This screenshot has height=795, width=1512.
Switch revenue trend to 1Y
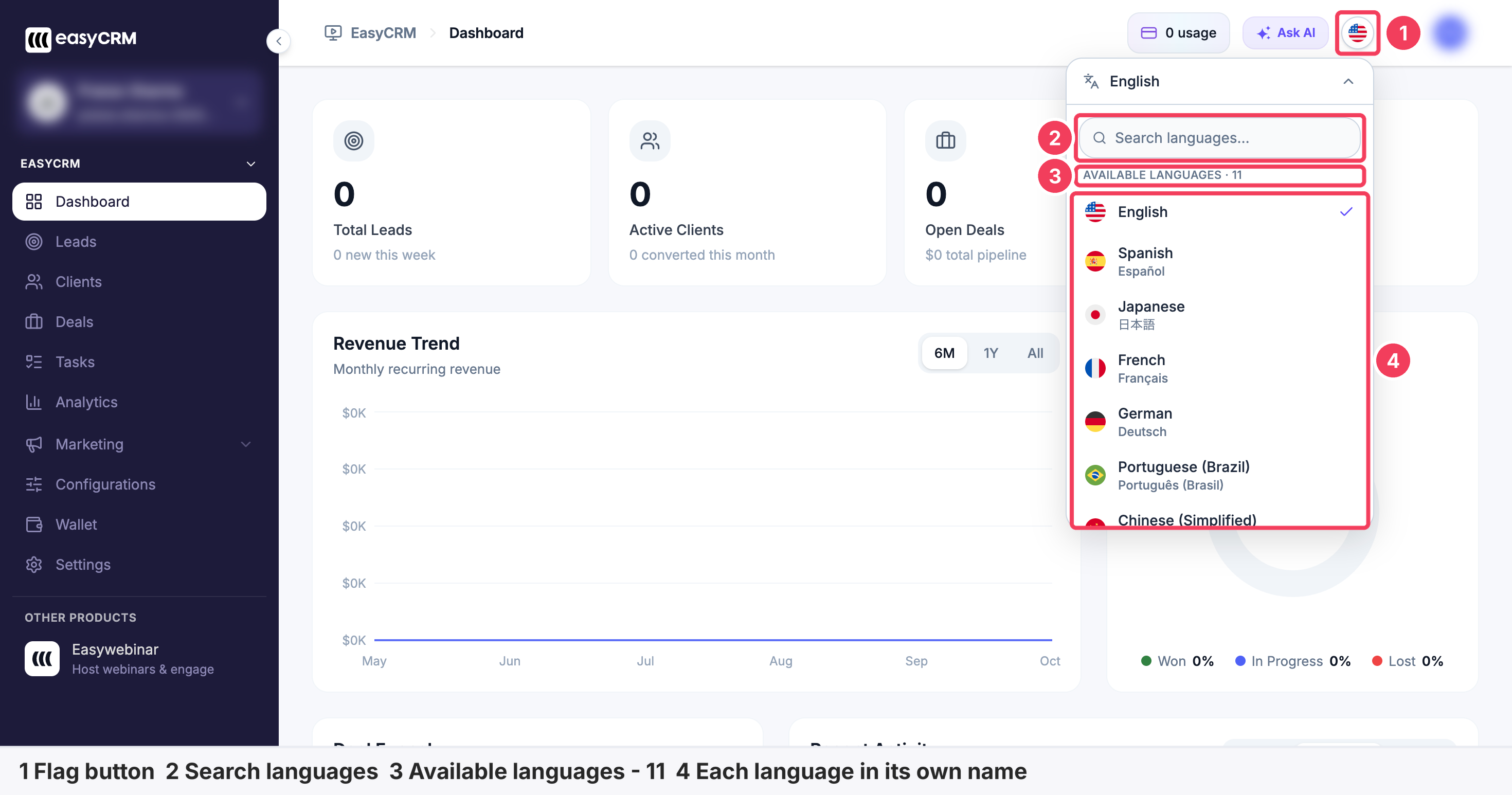coord(991,353)
